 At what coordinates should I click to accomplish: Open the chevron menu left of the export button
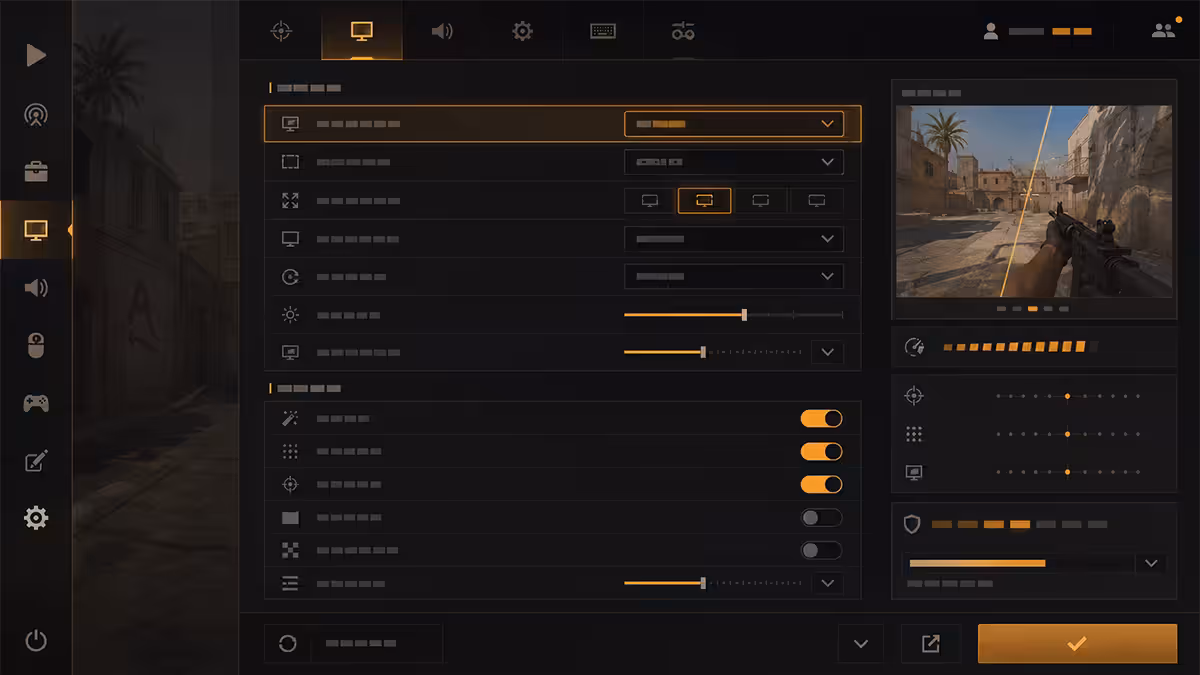coord(861,644)
